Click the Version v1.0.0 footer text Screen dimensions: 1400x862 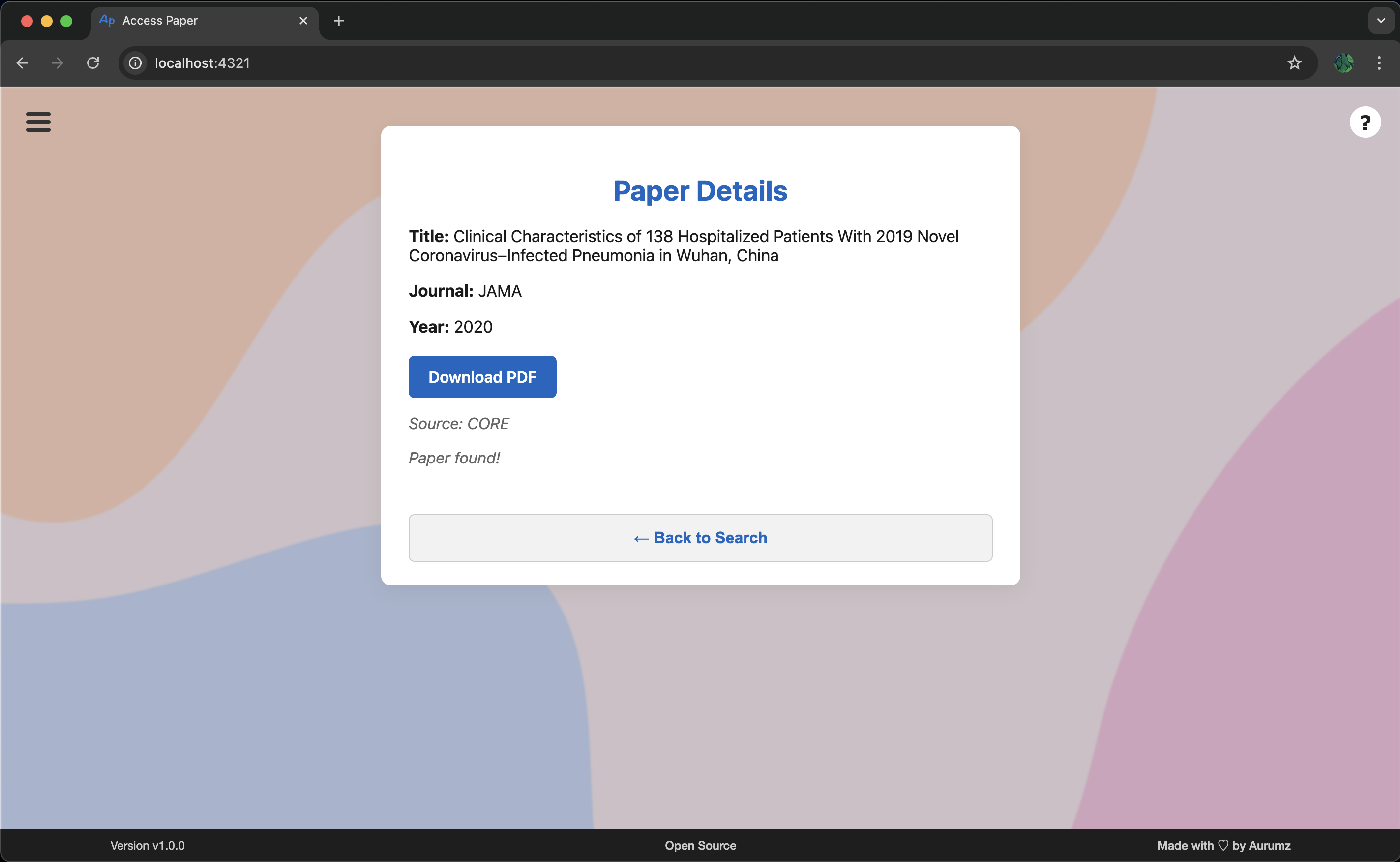pyautogui.click(x=148, y=845)
